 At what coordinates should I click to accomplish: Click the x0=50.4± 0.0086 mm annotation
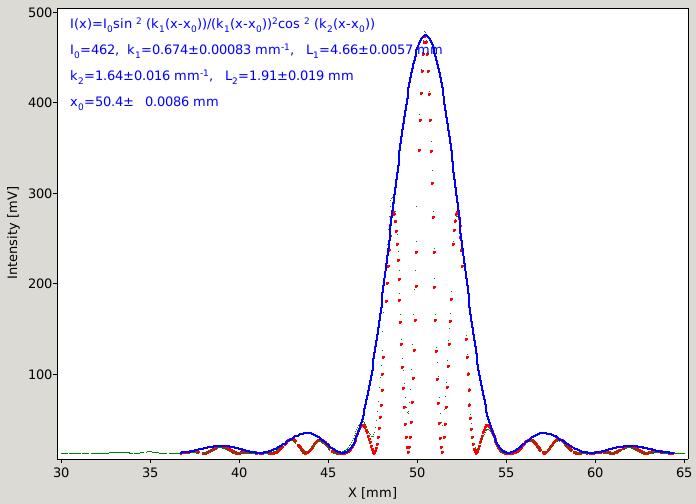coord(144,102)
